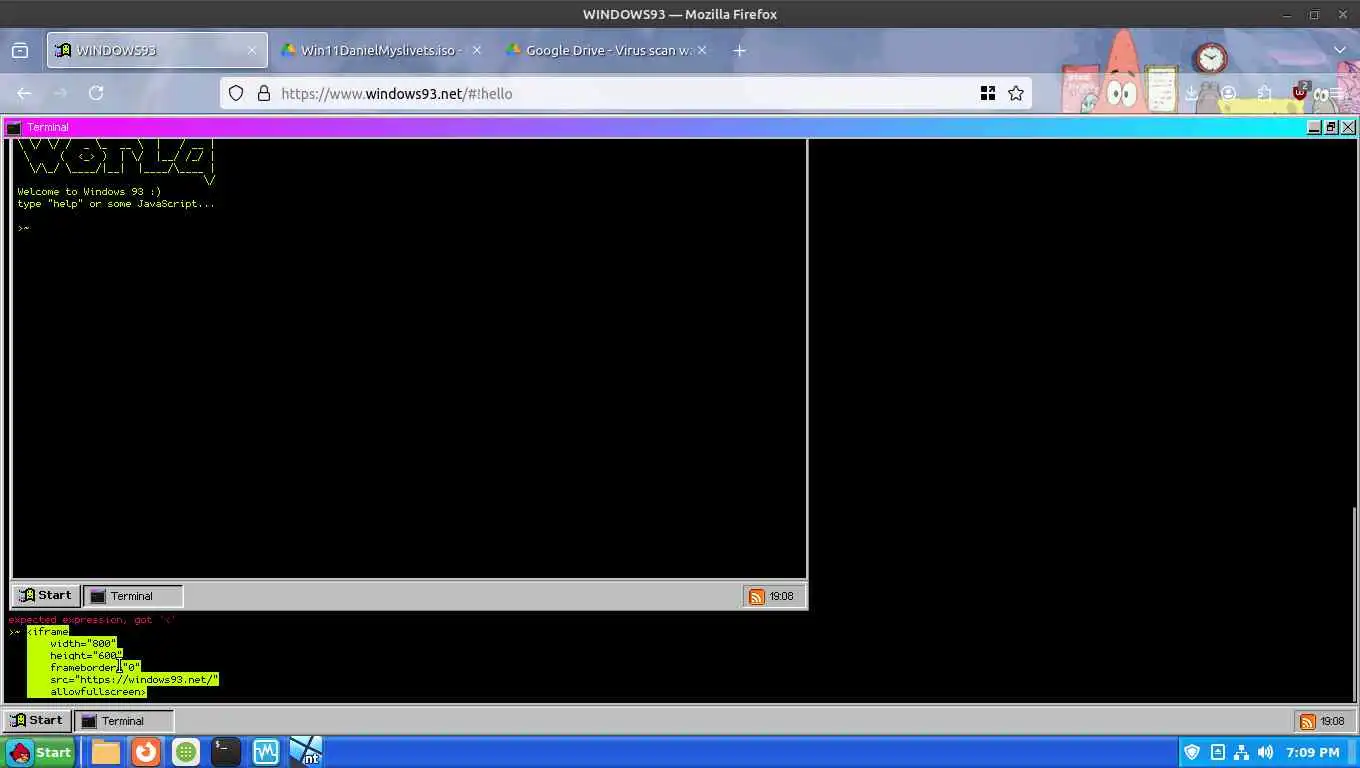Reload the Windows93 page
The width and height of the screenshot is (1360, 768).
tap(96, 93)
